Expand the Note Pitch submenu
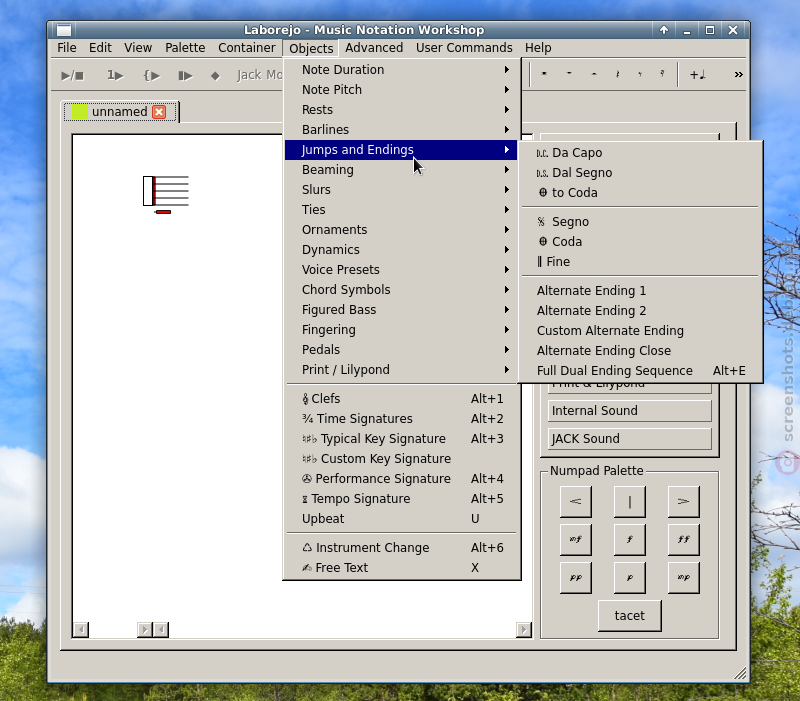 coord(402,89)
